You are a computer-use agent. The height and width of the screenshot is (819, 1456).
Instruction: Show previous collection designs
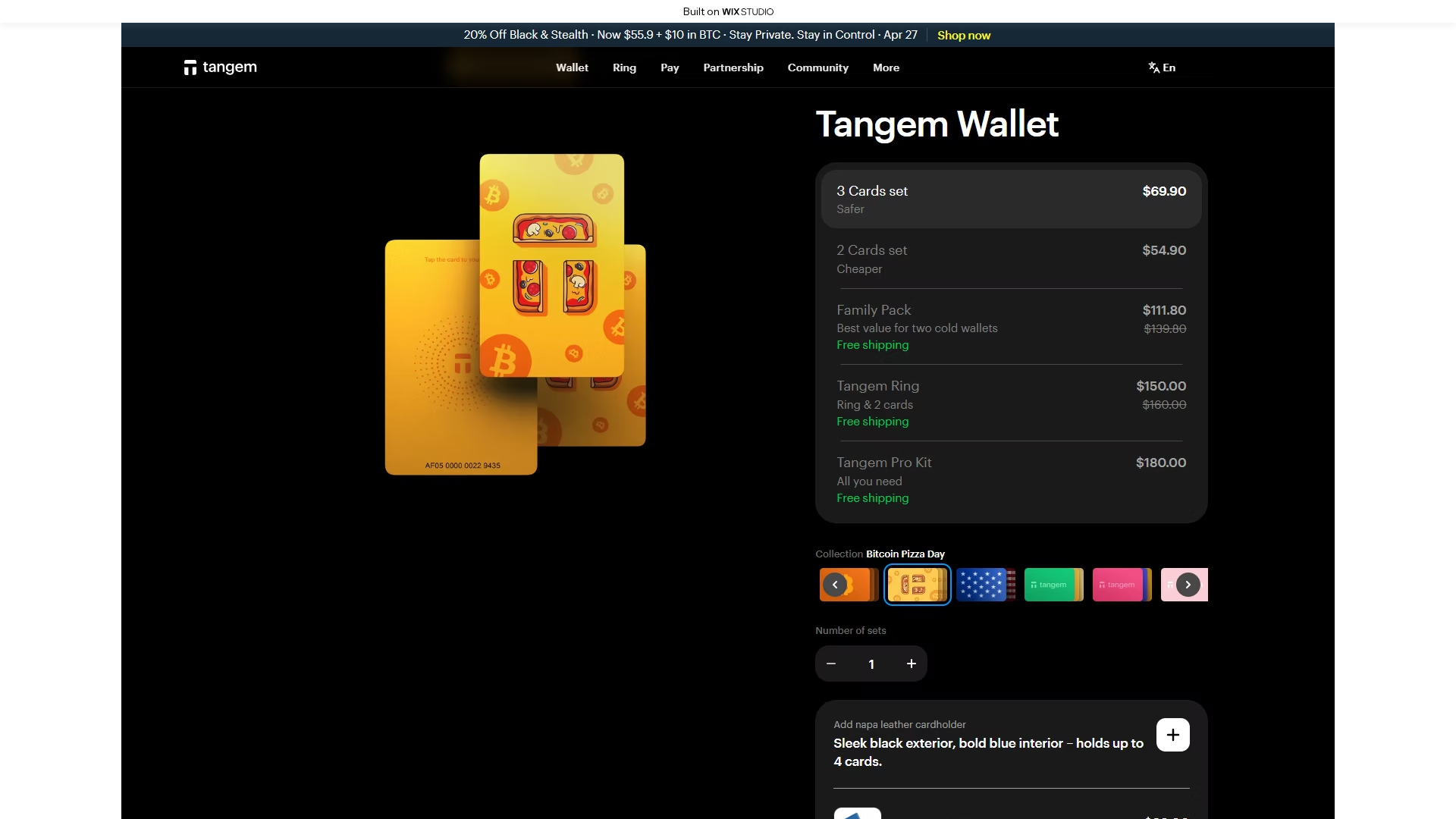click(835, 585)
